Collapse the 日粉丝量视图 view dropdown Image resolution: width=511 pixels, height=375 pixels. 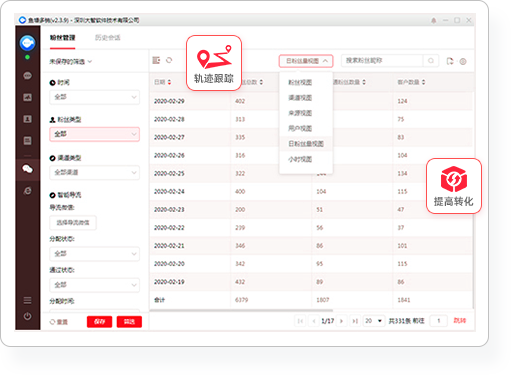[306, 61]
